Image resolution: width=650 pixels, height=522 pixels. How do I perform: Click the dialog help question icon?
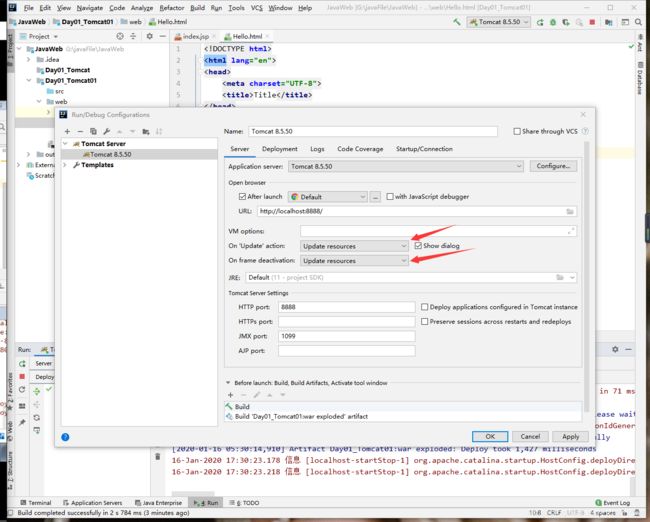[x=65, y=437]
